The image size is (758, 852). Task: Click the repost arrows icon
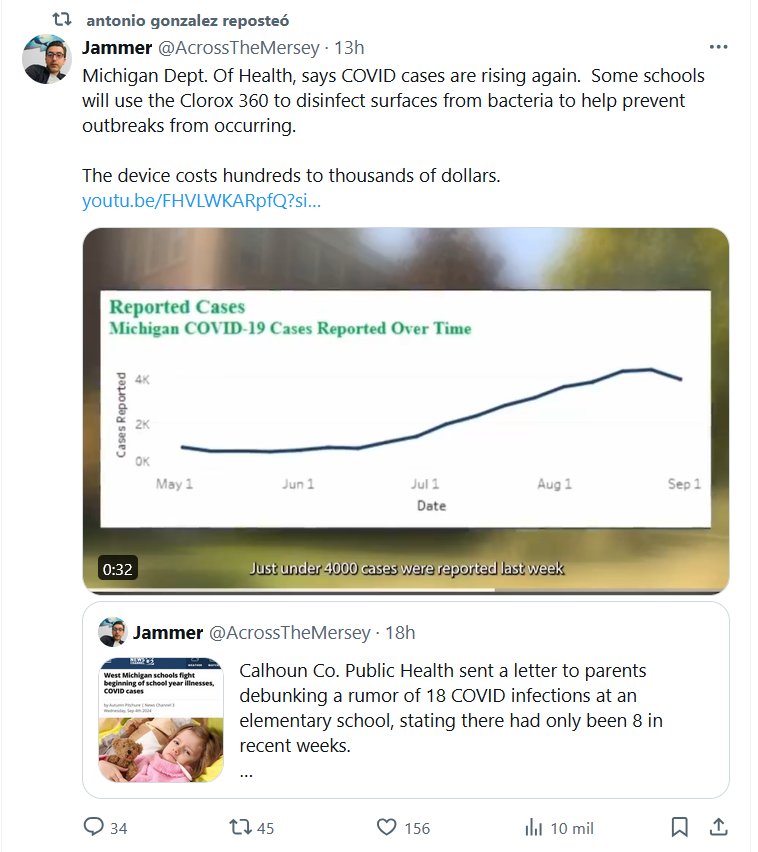click(x=240, y=827)
